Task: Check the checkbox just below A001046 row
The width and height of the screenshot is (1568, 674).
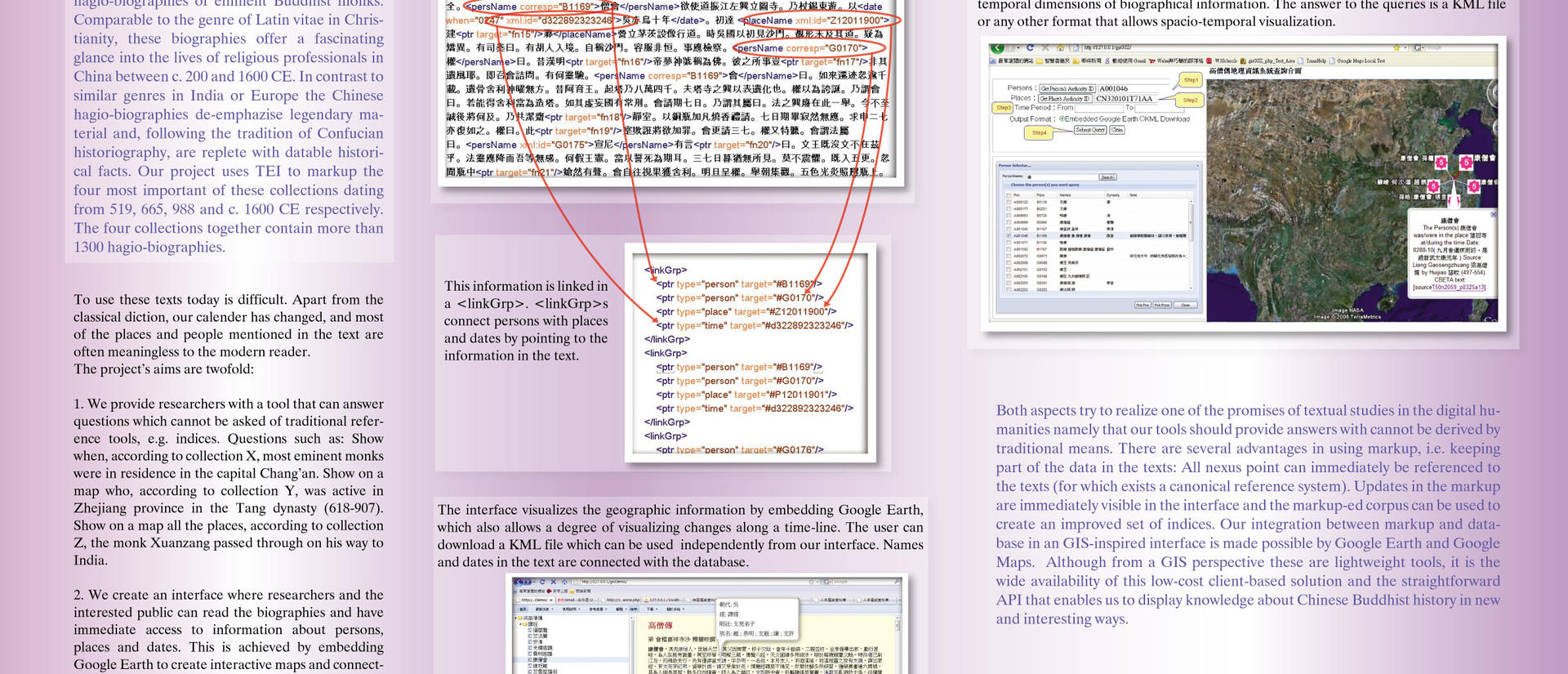Action: 1009,242
